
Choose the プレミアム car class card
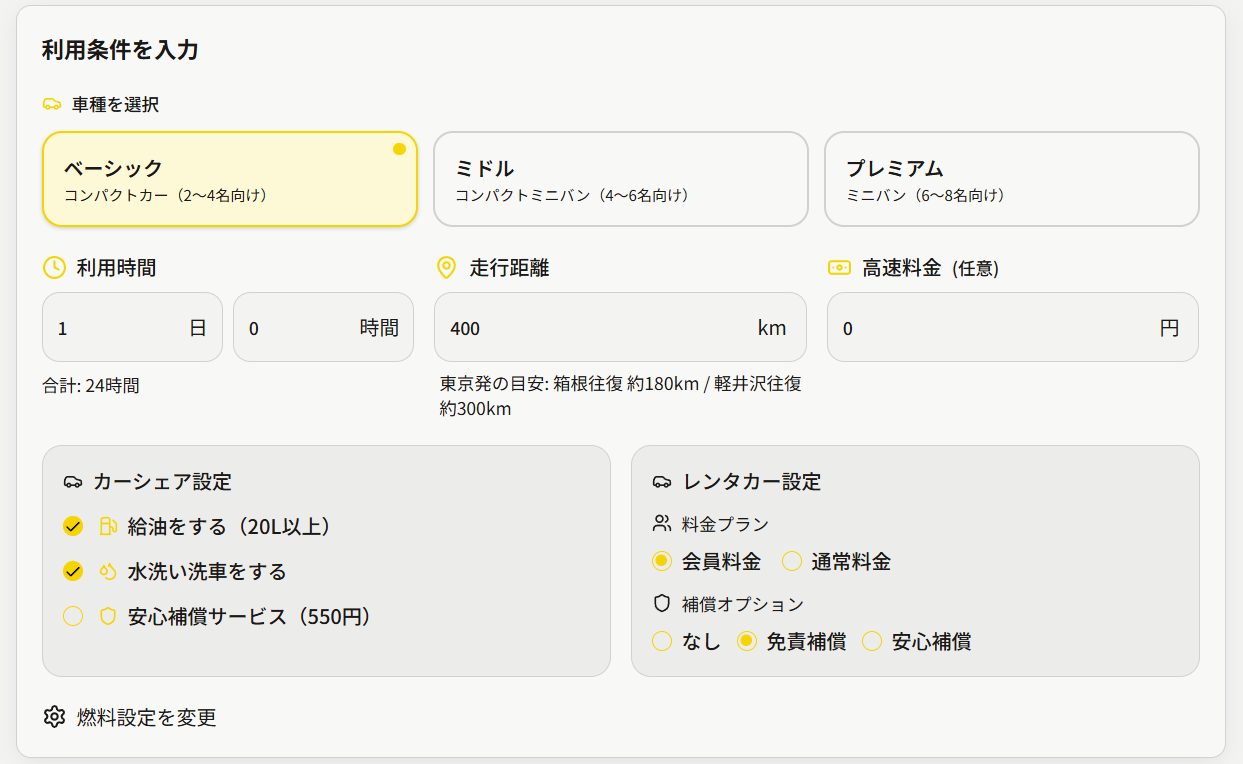(x=1011, y=179)
